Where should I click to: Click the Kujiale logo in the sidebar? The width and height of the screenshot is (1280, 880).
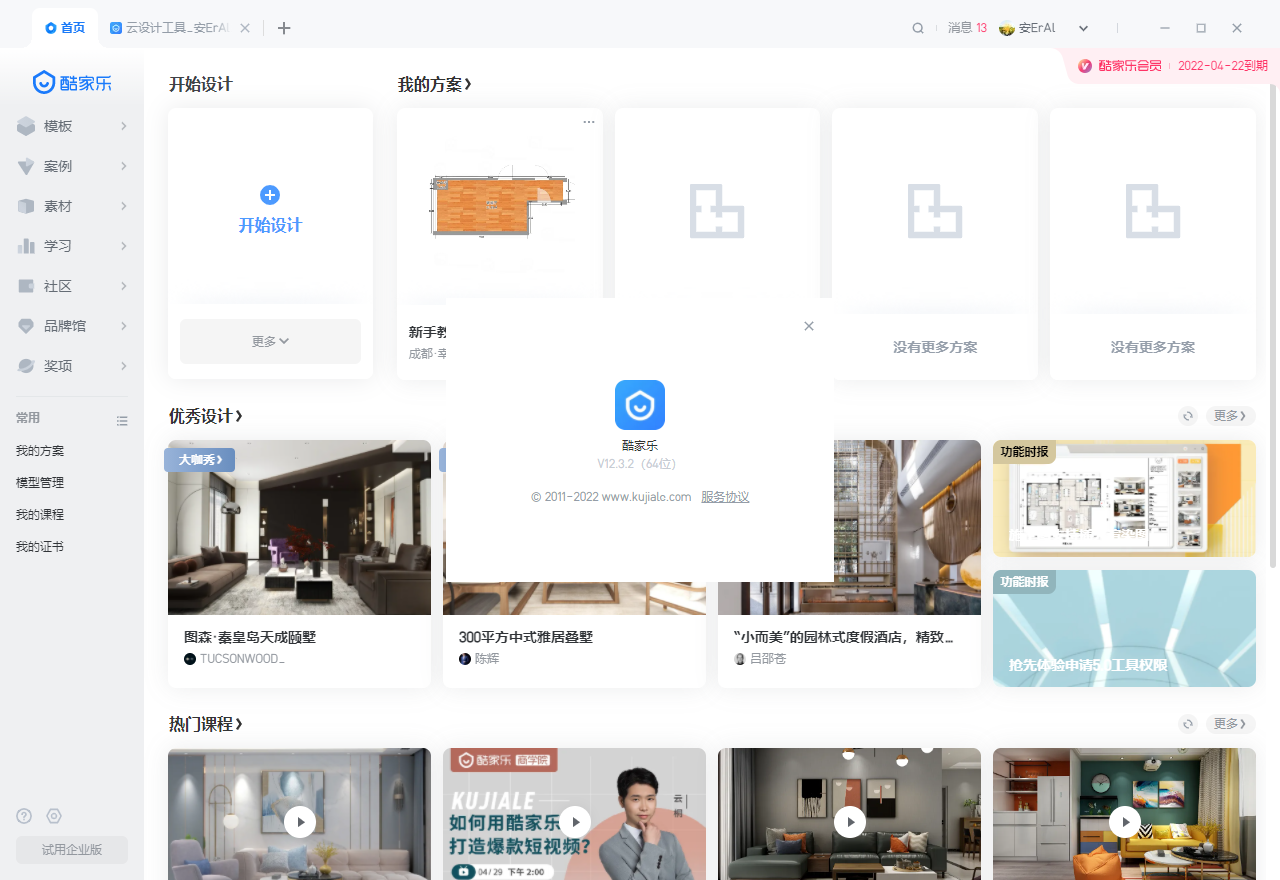click(x=72, y=82)
